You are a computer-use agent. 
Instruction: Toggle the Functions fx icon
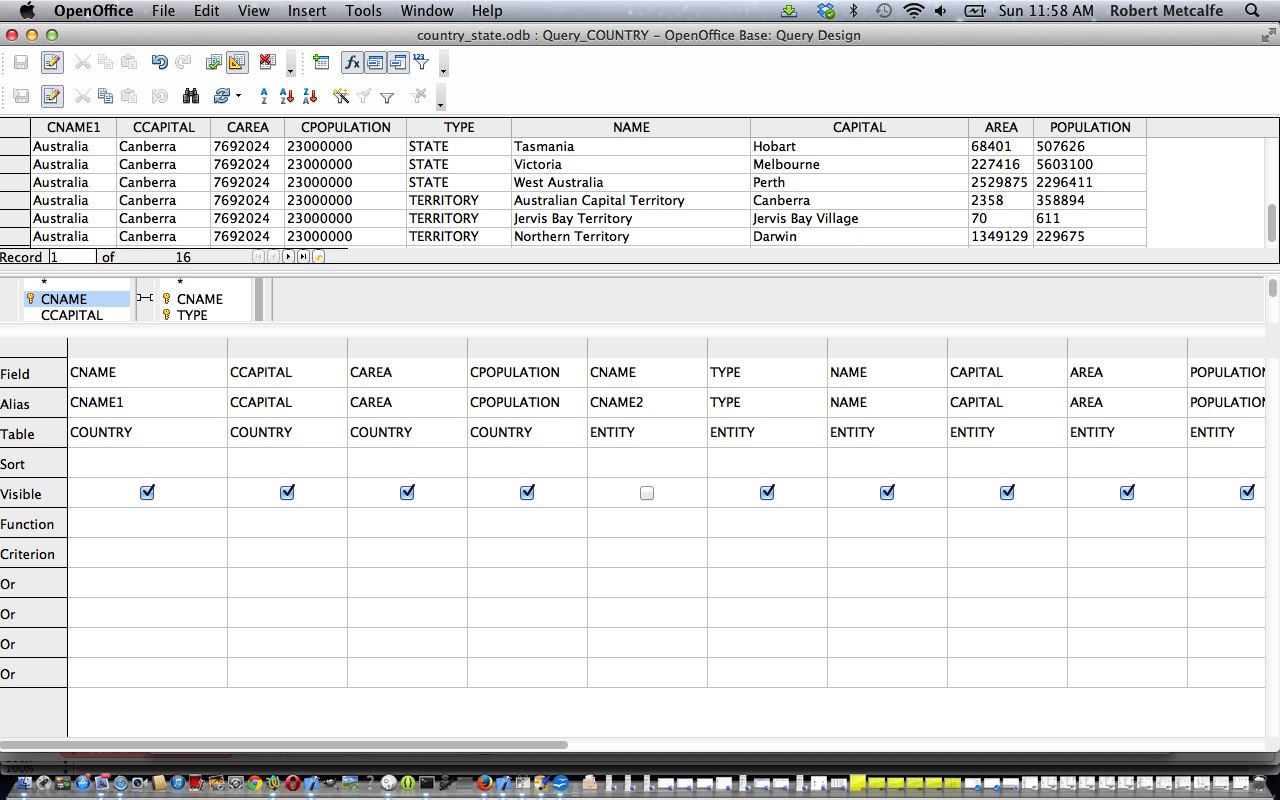pyautogui.click(x=352, y=62)
